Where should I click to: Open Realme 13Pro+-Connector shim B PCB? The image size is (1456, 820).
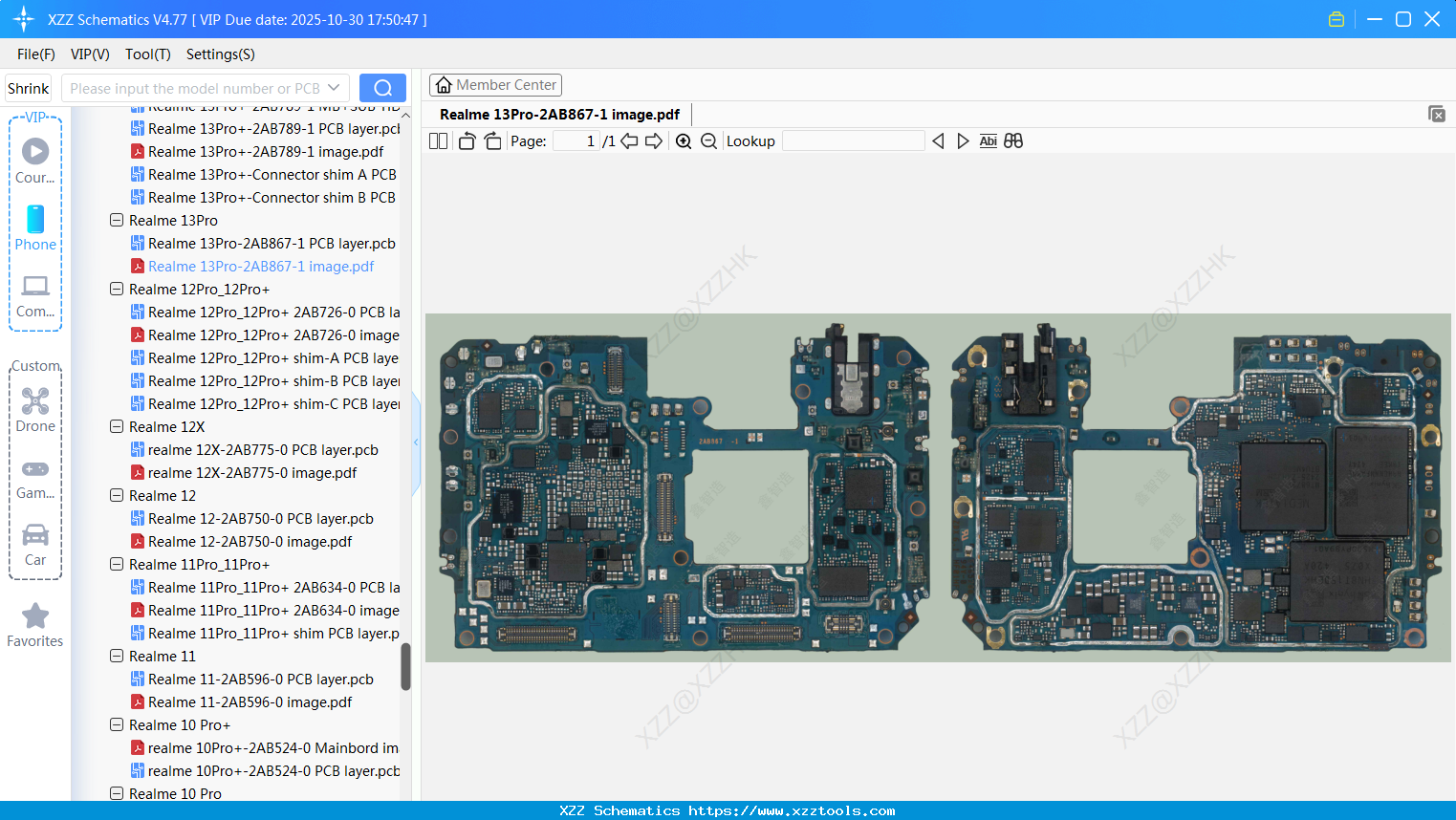[x=263, y=197]
